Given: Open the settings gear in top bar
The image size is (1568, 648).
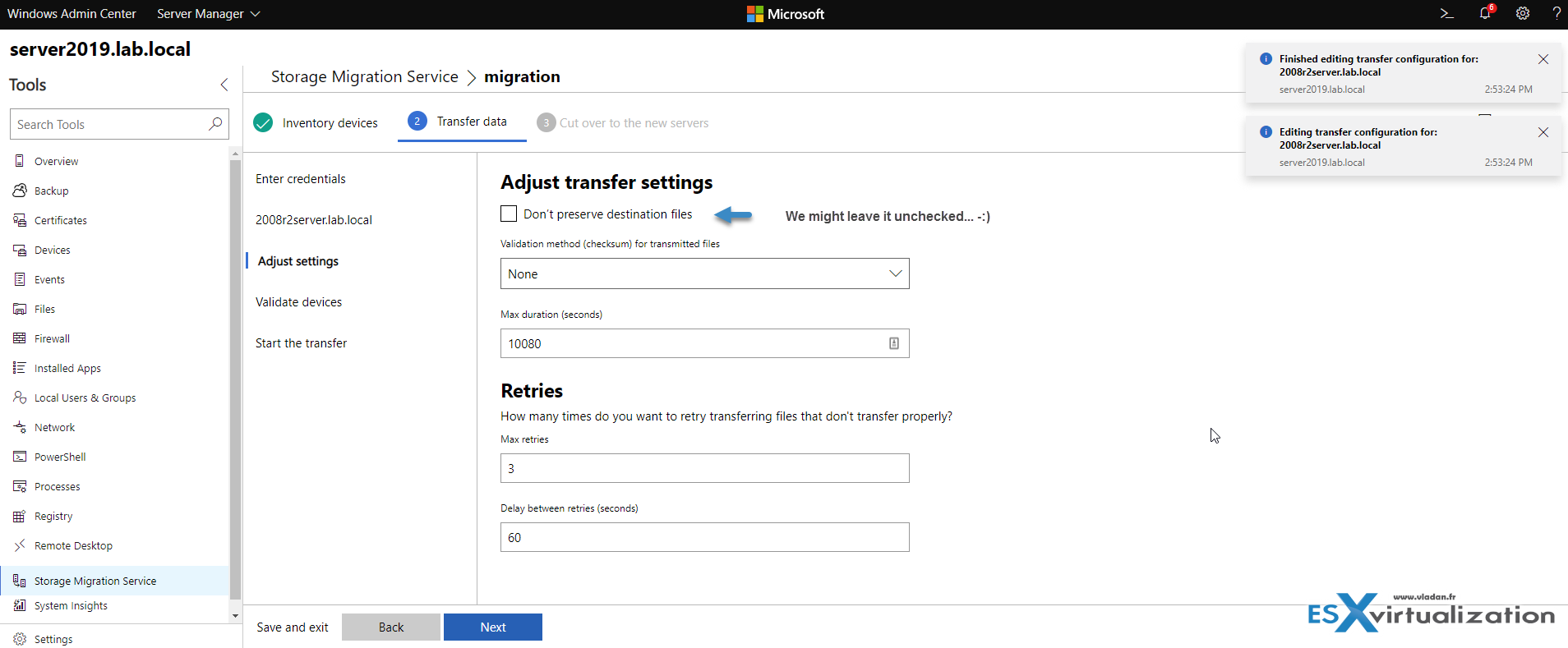Looking at the screenshot, I should pos(1523,14).
